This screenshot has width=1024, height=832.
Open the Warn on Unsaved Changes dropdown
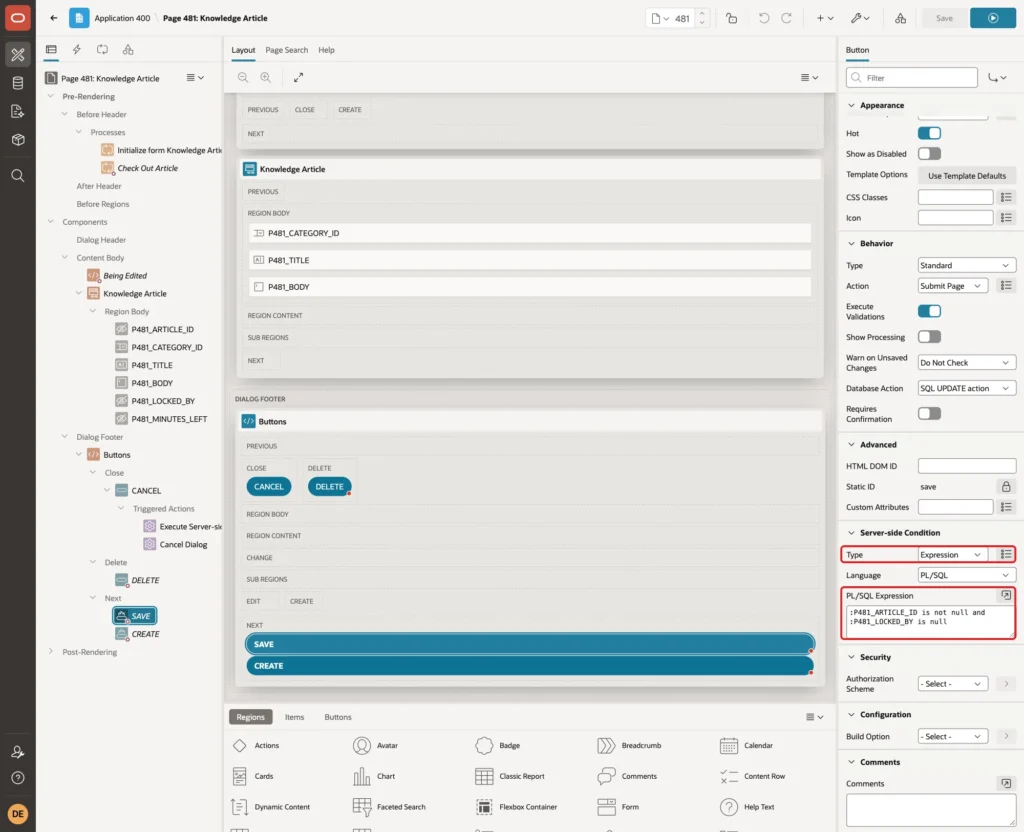[967, 362]
